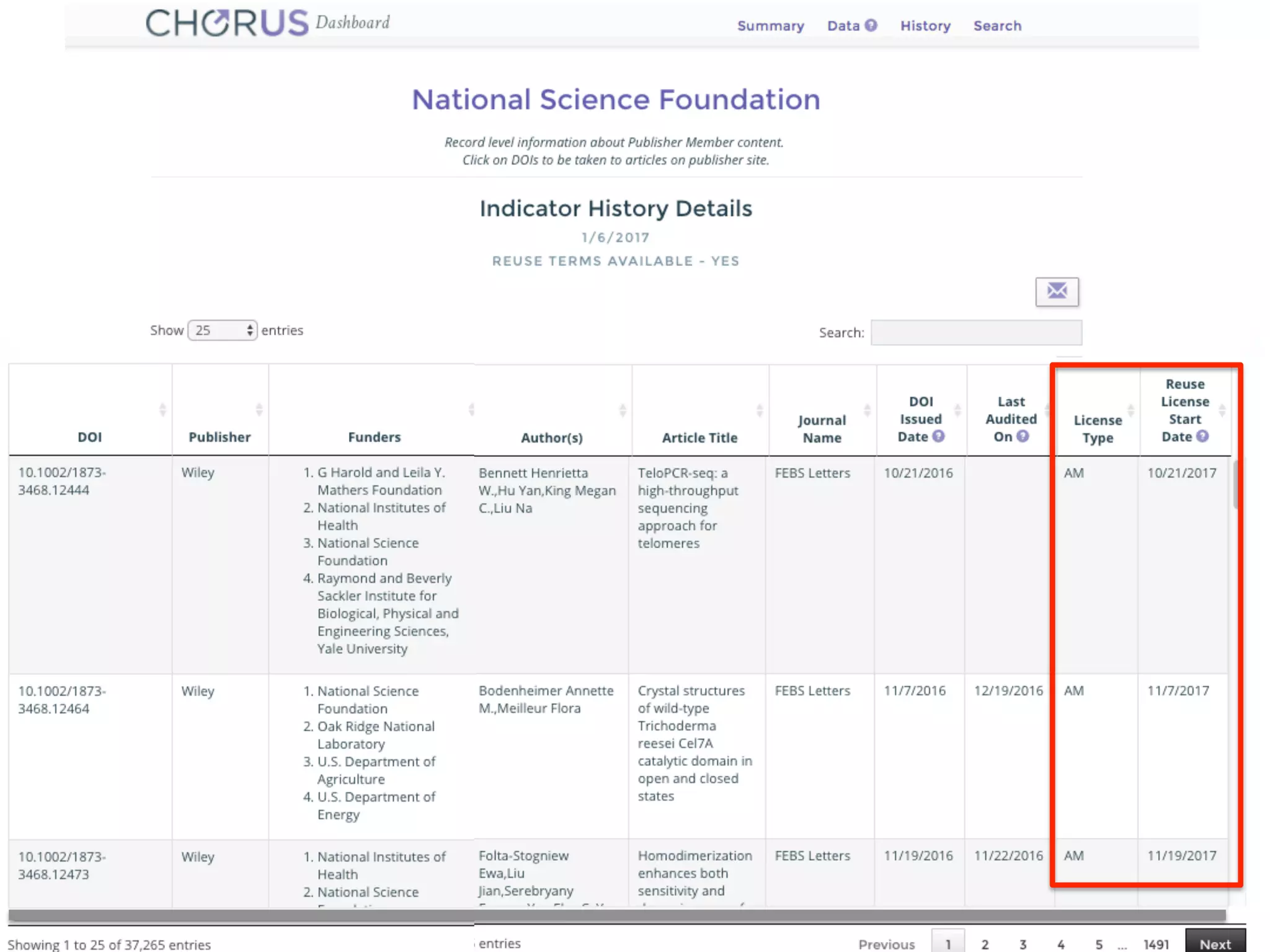Open DOI 10.1002/1873-3468.12464
1270x952 pixels.
(62, 700)
